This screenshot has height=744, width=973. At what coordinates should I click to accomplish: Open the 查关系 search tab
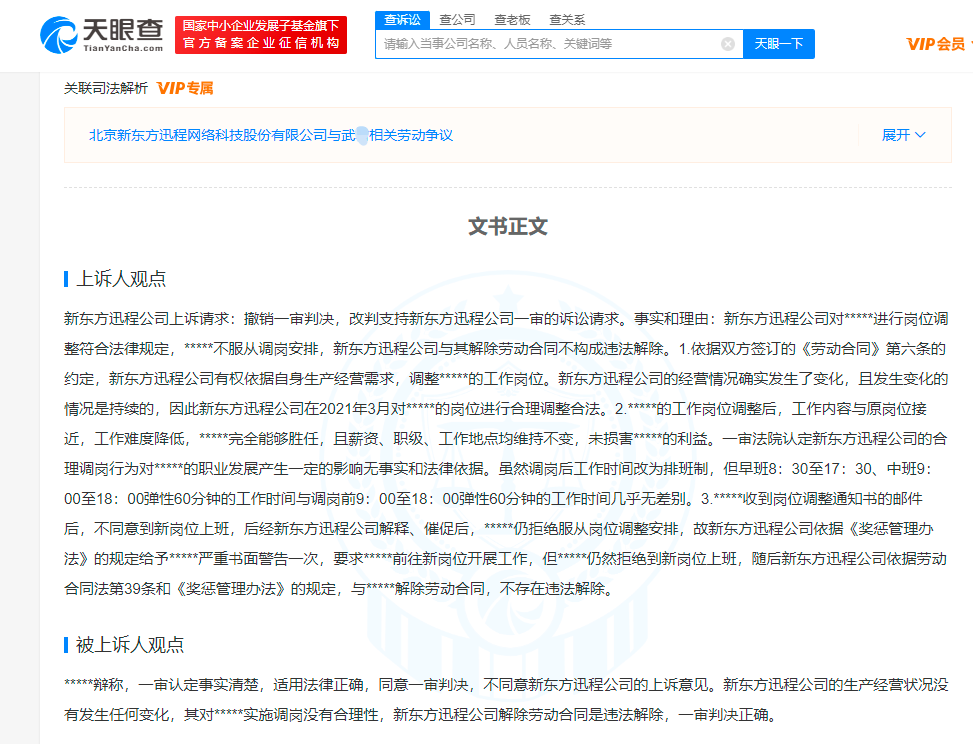567,20
